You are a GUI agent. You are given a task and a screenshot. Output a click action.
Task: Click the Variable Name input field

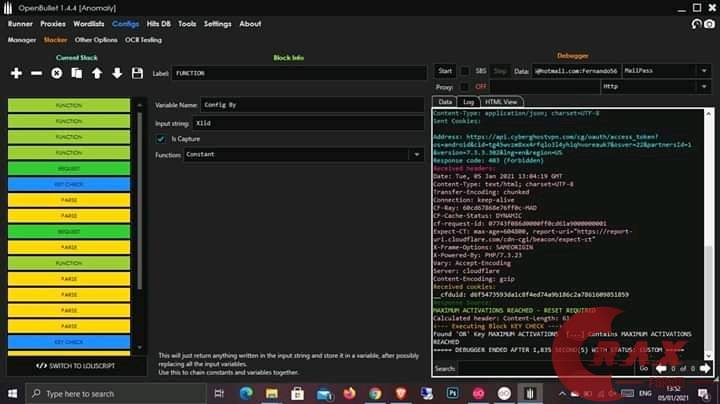coord(312,105)
